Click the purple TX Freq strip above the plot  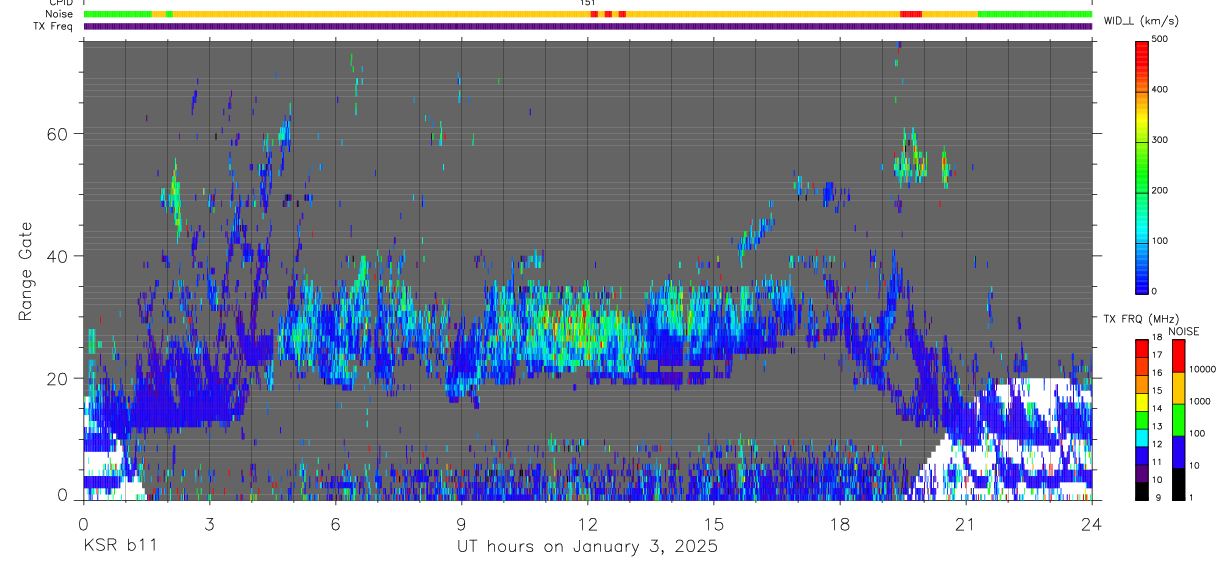tap(588, 26)
